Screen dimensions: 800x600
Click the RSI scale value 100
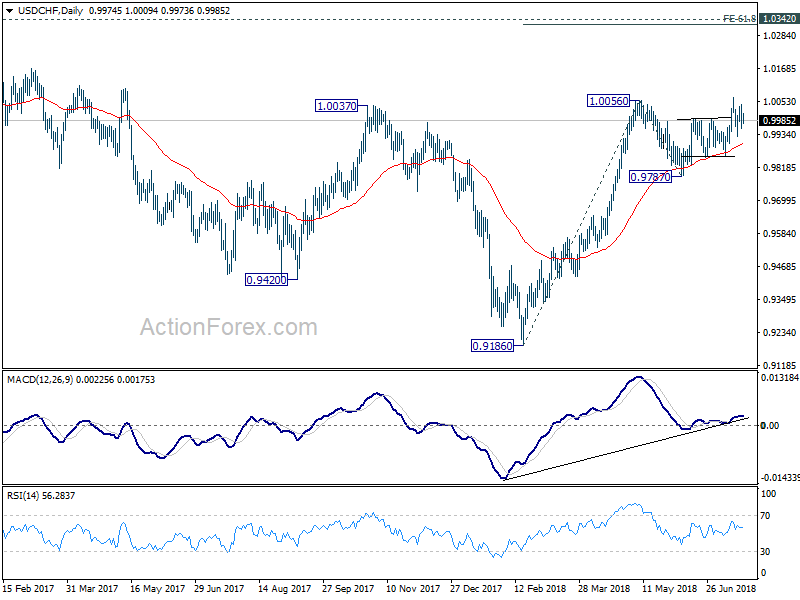pos(768,494)
